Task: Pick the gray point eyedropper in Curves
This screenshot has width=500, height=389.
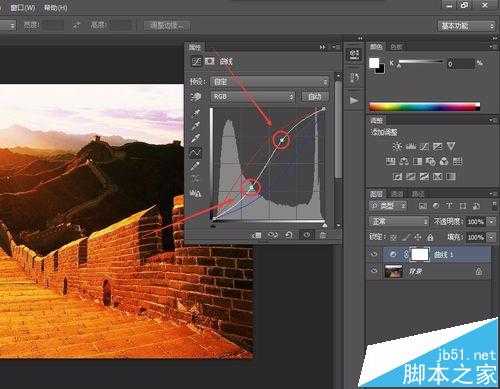Action: pos(196,125)
